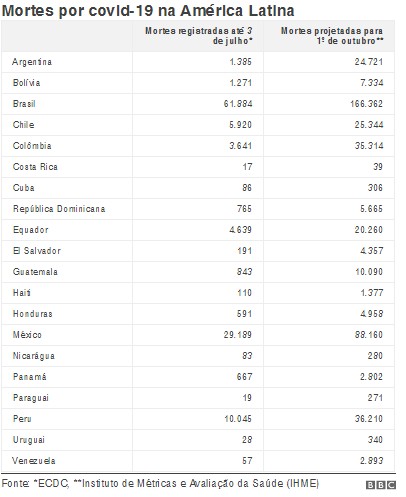Viewport: 406px width, 497px height.
Task: Select Chile's registered deaths 5.920
Action: point(240,125)
